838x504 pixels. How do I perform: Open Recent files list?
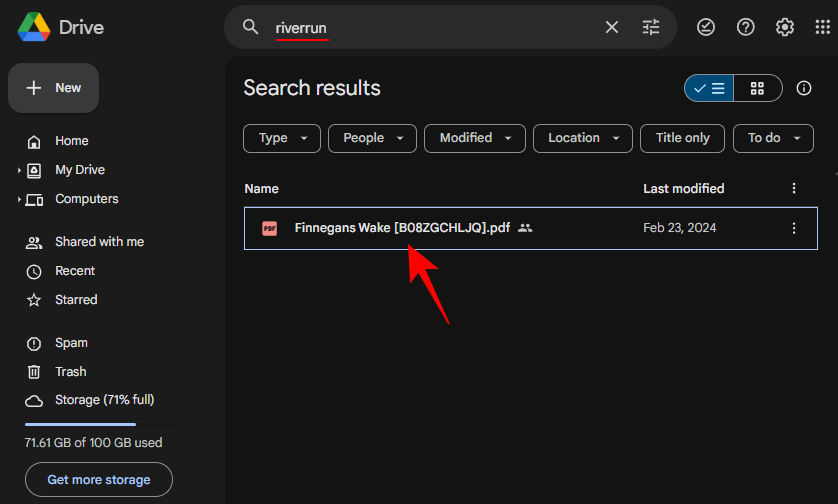point(75,271)
